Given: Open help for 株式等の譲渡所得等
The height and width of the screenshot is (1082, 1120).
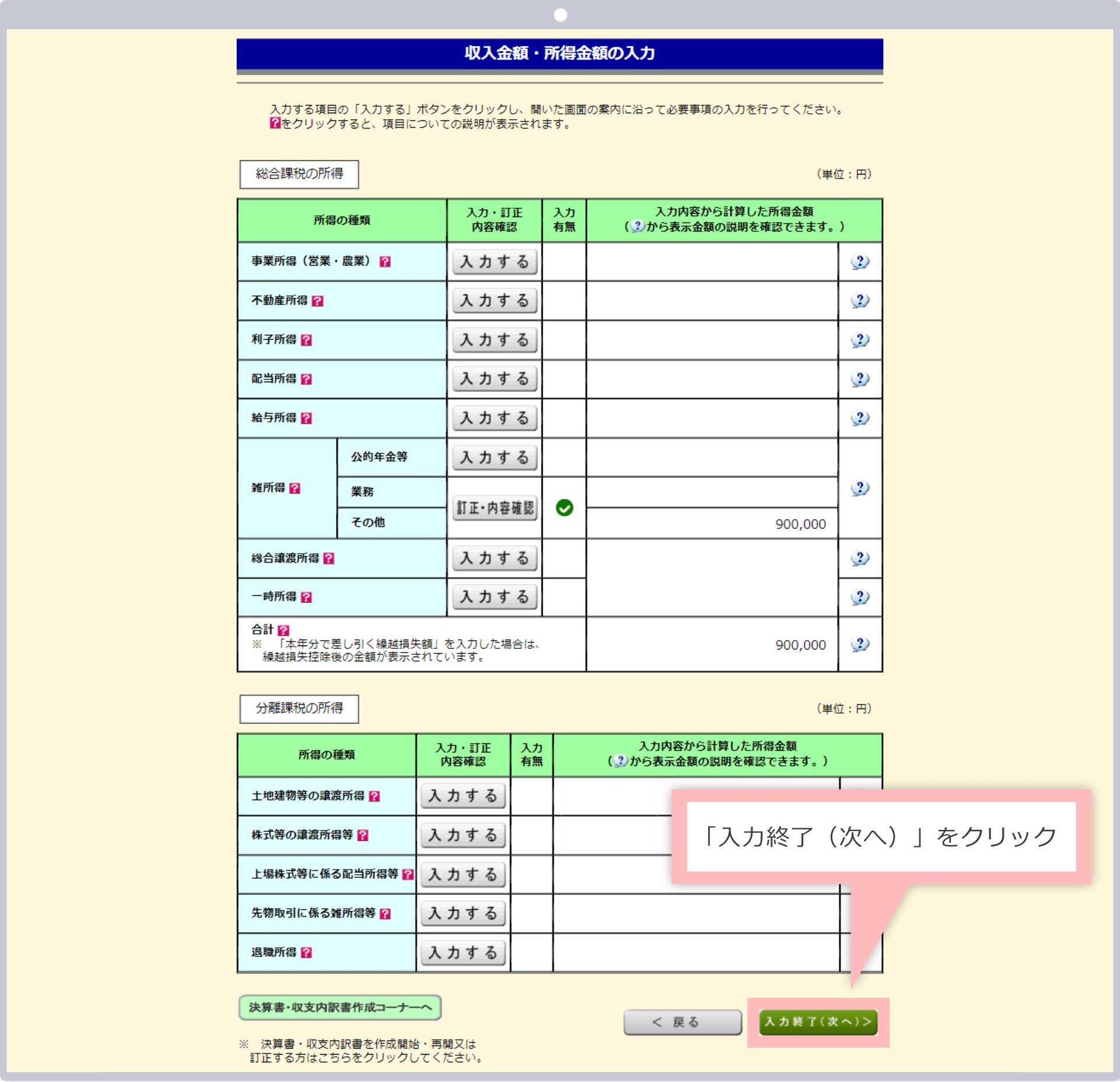Looking at the screenshot, I should (x=364, y=835).
